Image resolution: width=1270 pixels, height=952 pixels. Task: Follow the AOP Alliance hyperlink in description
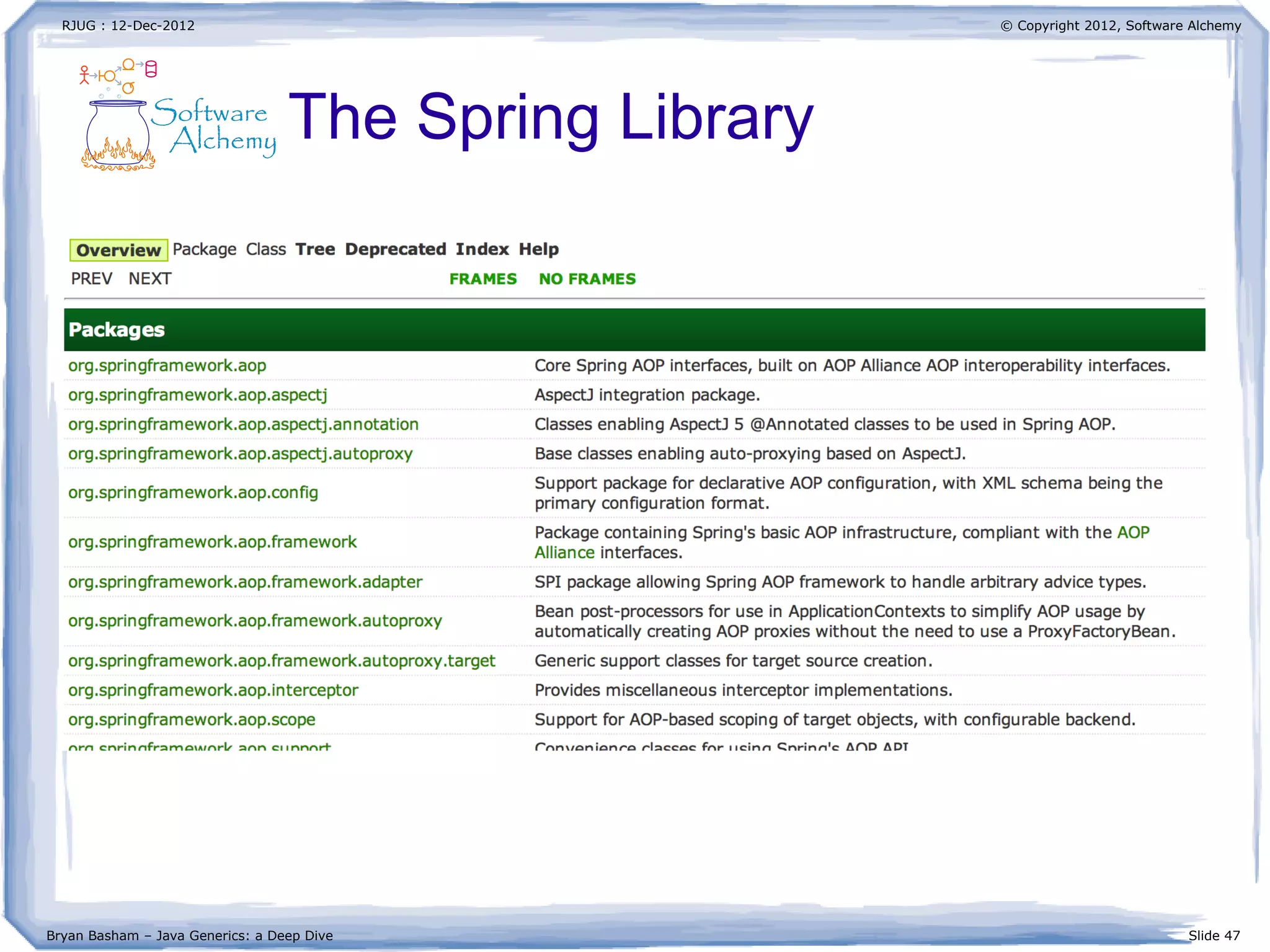(x=1132, y=533)
